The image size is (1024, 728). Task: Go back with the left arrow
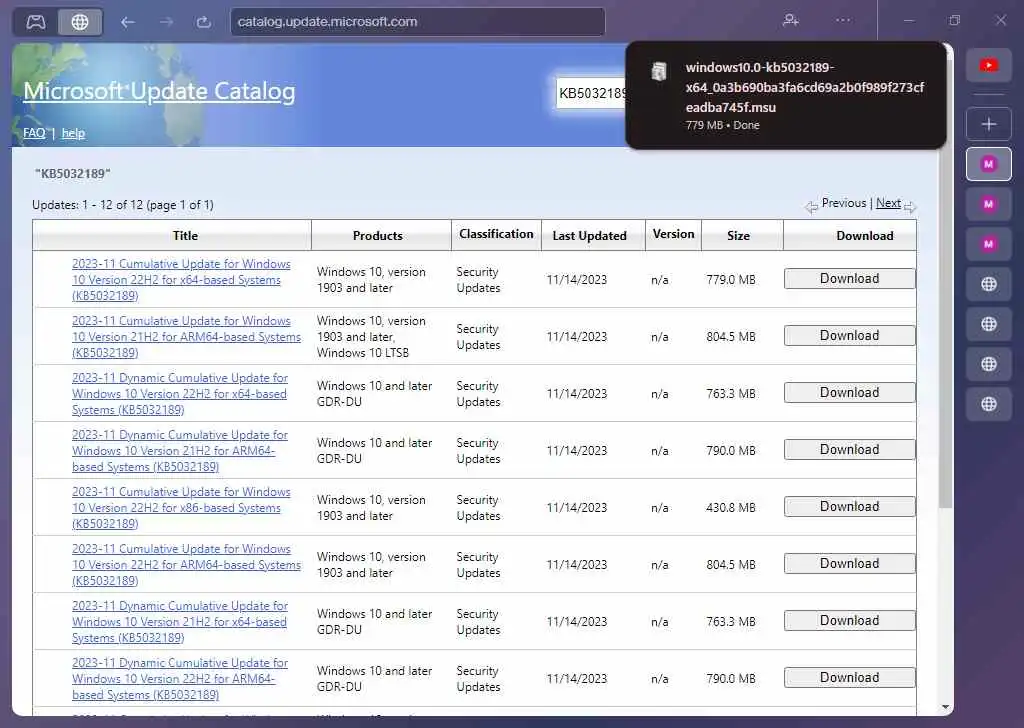coord(127,22)
